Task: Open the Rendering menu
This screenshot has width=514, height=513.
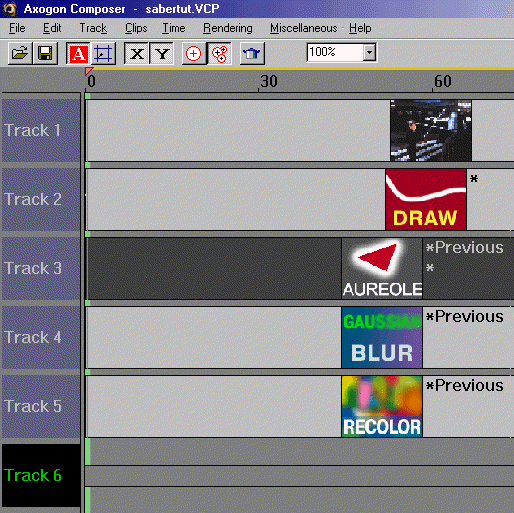Action: coord(228,28)
